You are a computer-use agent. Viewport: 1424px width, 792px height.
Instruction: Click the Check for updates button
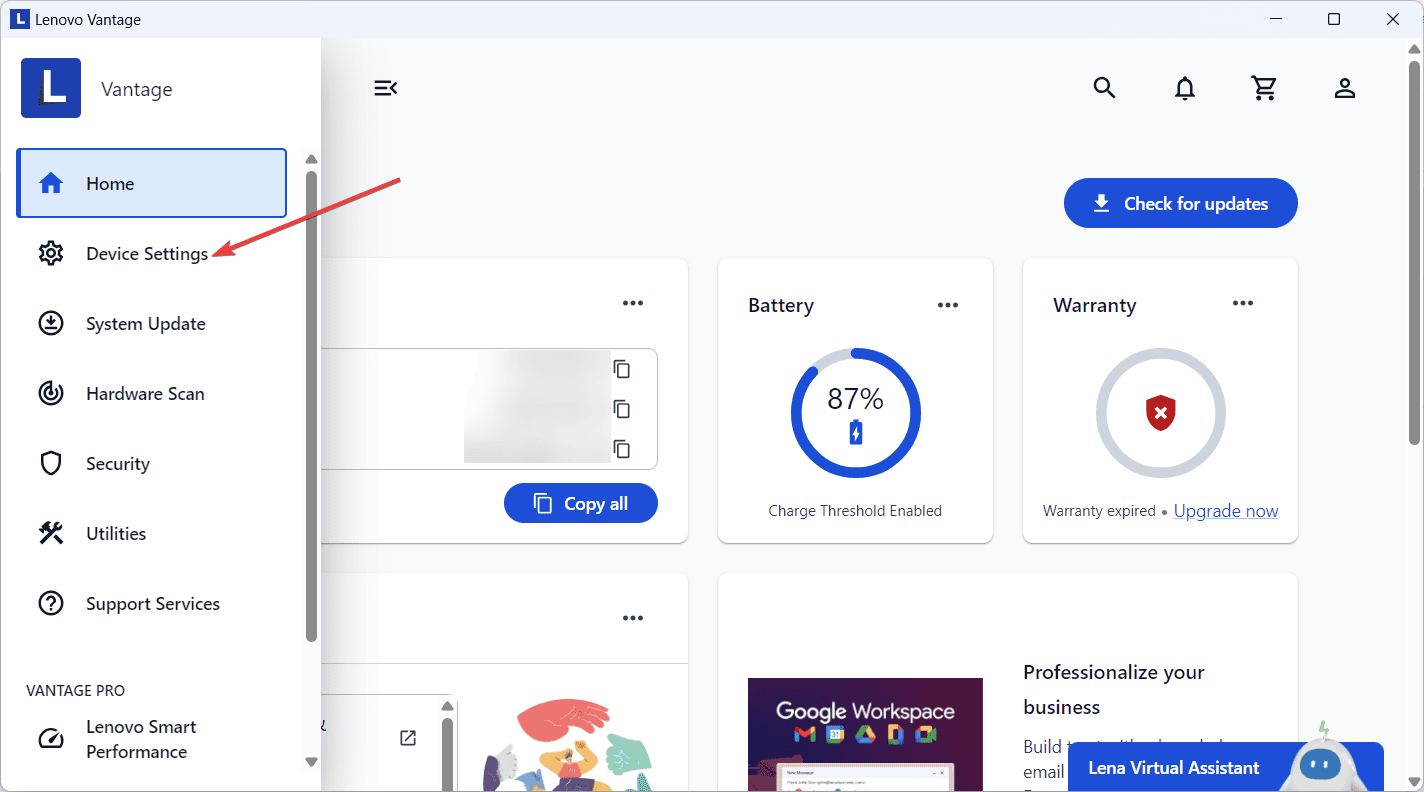pyautogui.click(x=1180, y=203)
